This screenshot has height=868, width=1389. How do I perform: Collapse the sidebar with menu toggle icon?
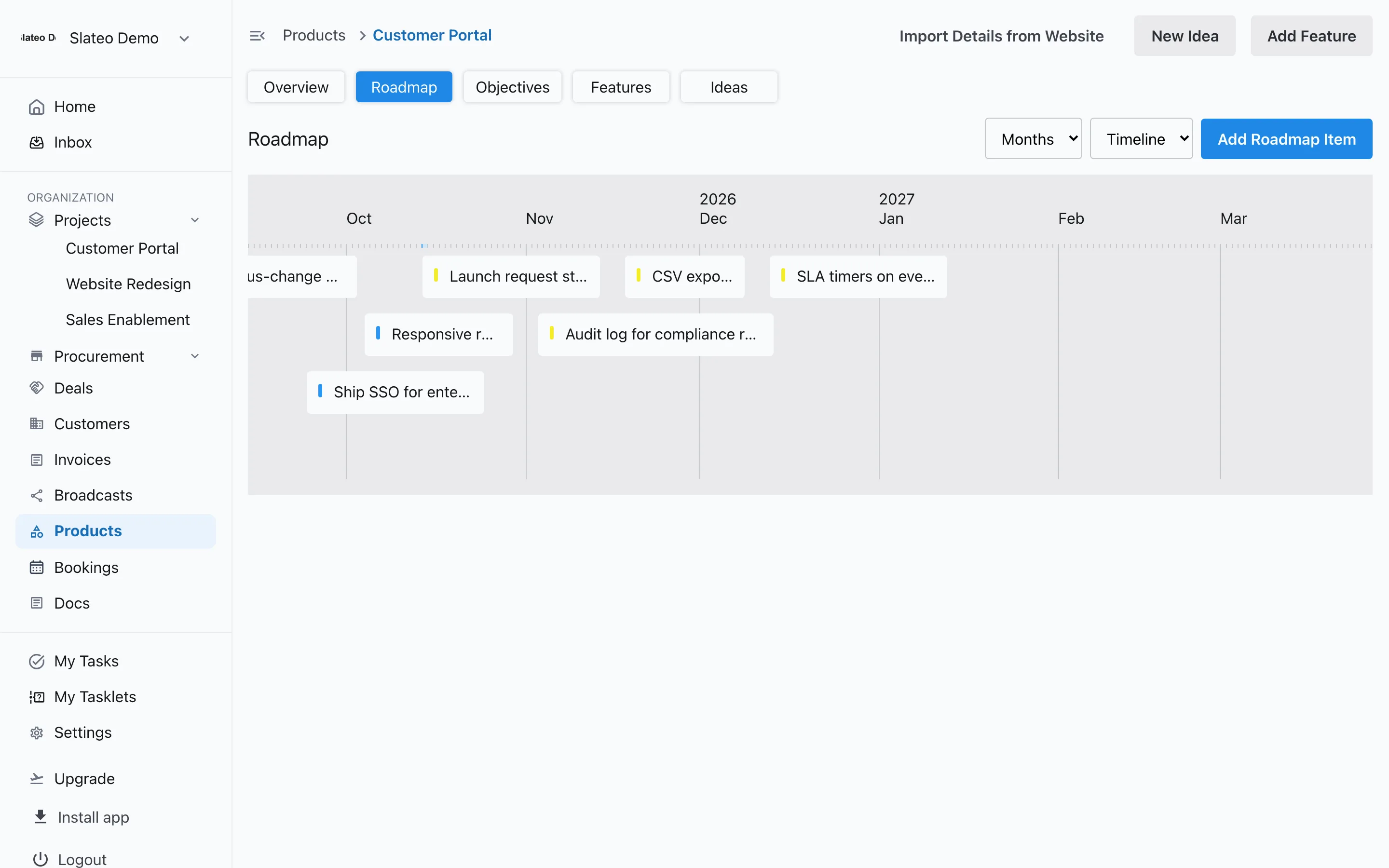coord(257,36)
